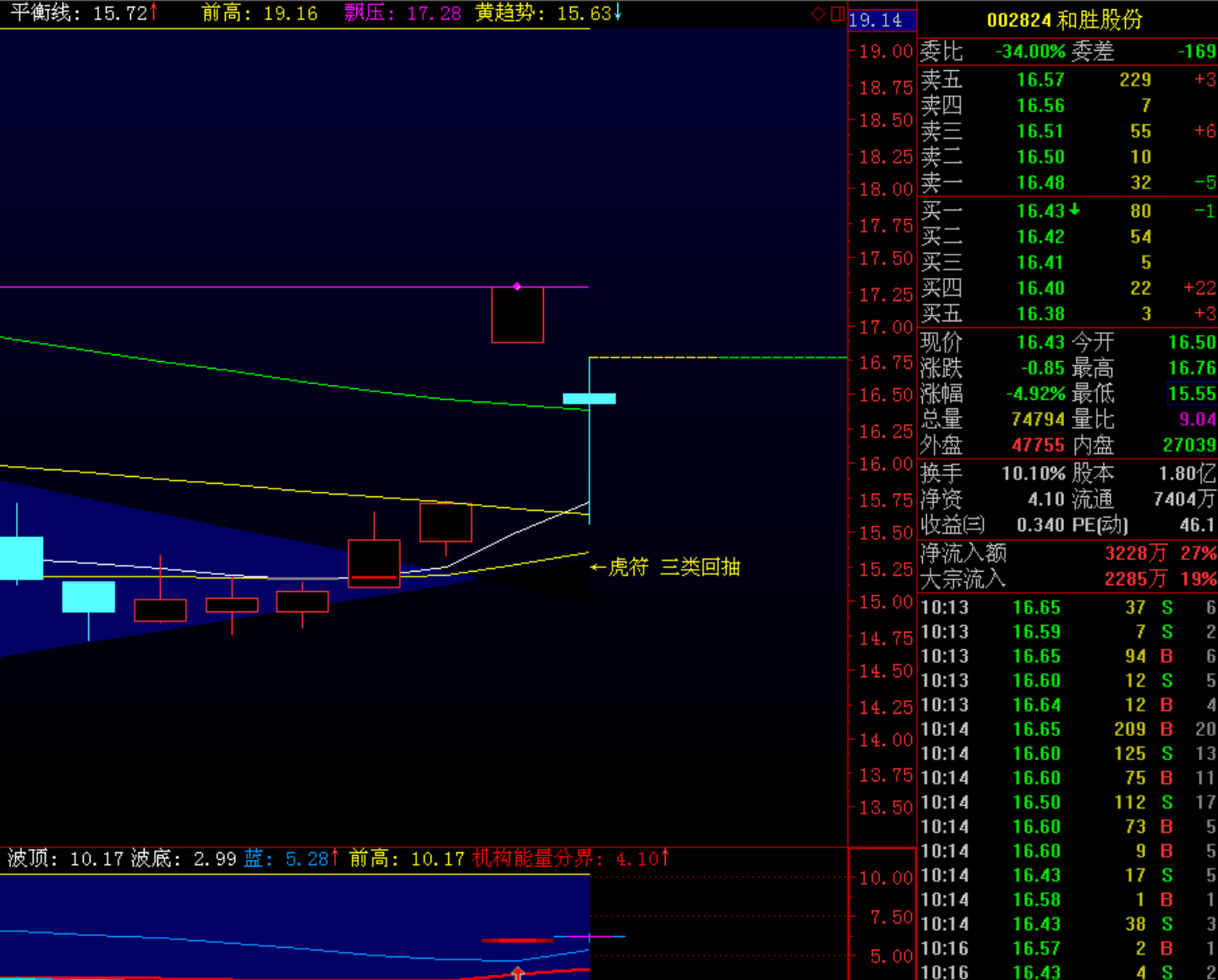This screenshot has height=980, width=1218.
Task: Select the hollow red candlestick below the magenta line
Action: point(518,315)
